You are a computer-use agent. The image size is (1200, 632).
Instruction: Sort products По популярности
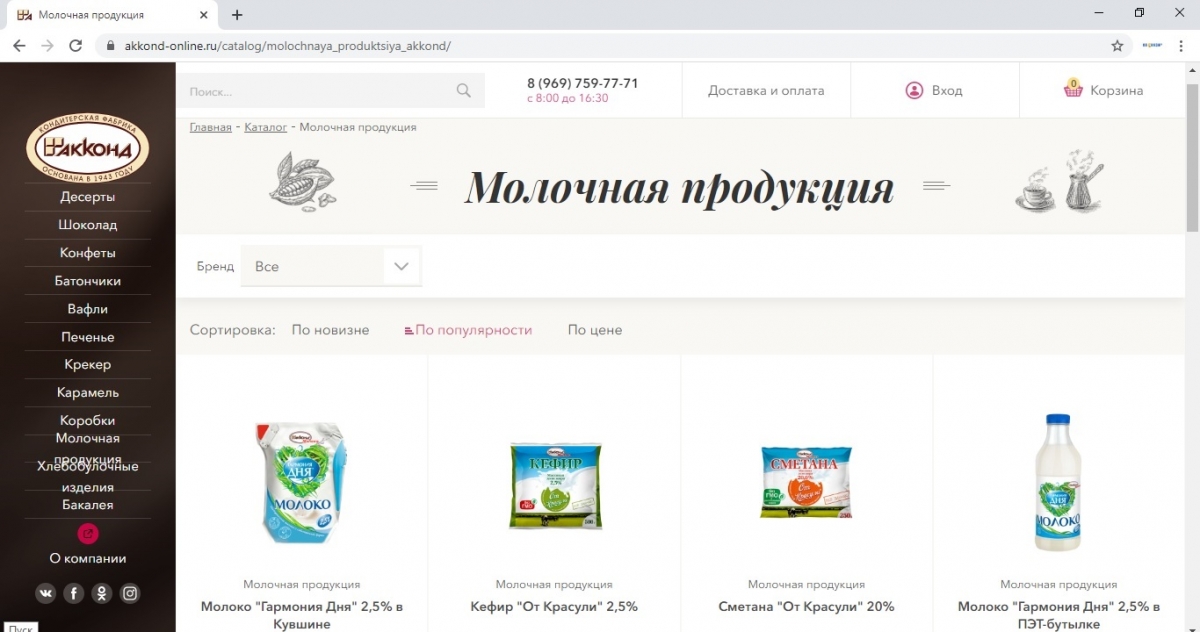pyautogui.click(x=468, y=330)
